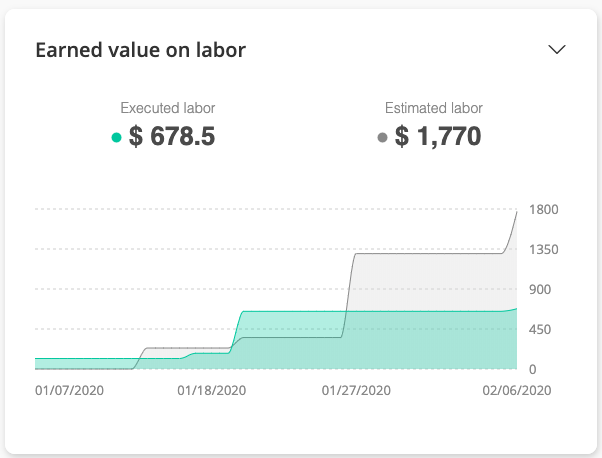Click the 01/18/2020 axis date

[x=212, y=390]
